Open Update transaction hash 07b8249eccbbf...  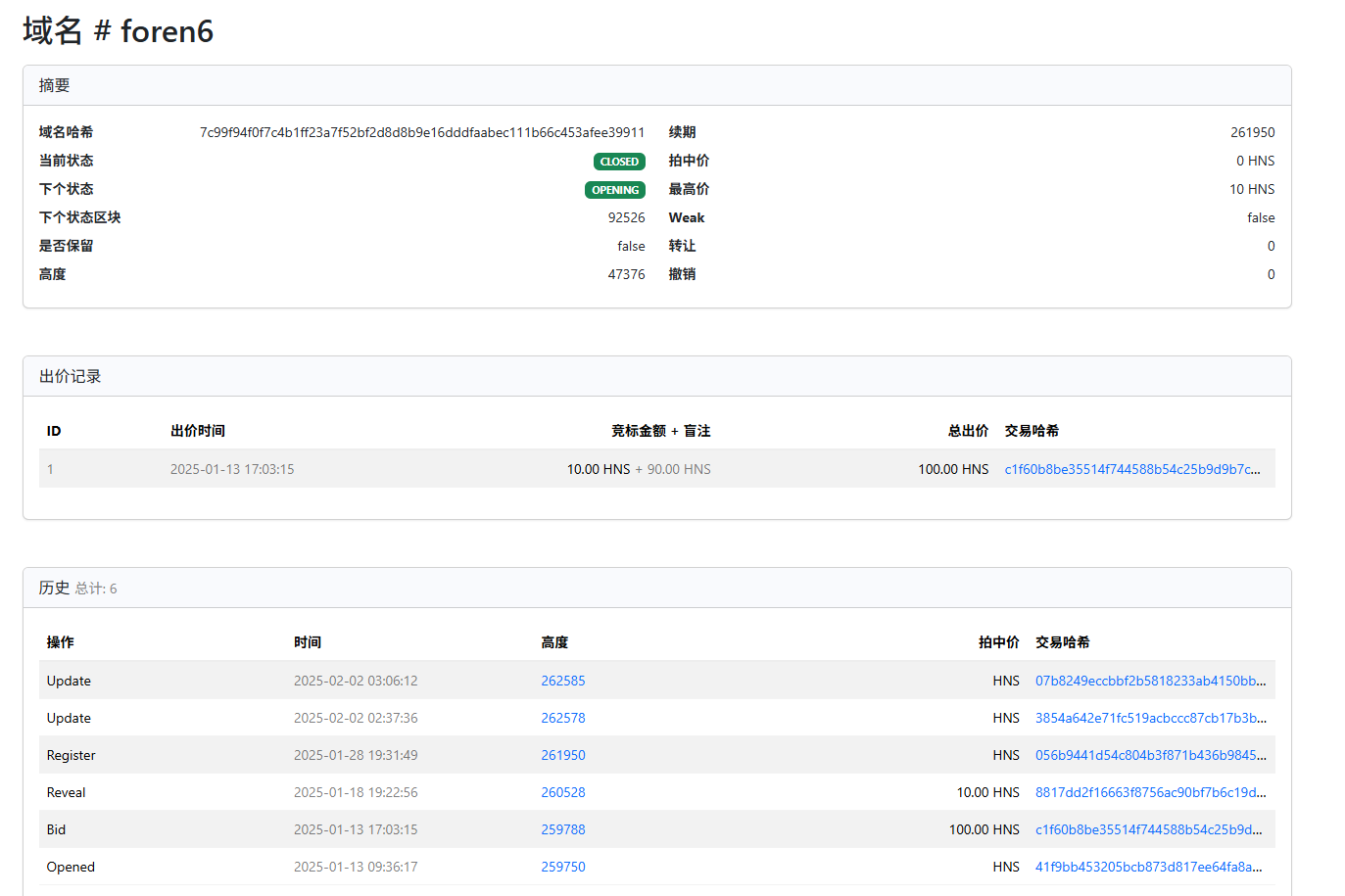[x=1150, y=681]
